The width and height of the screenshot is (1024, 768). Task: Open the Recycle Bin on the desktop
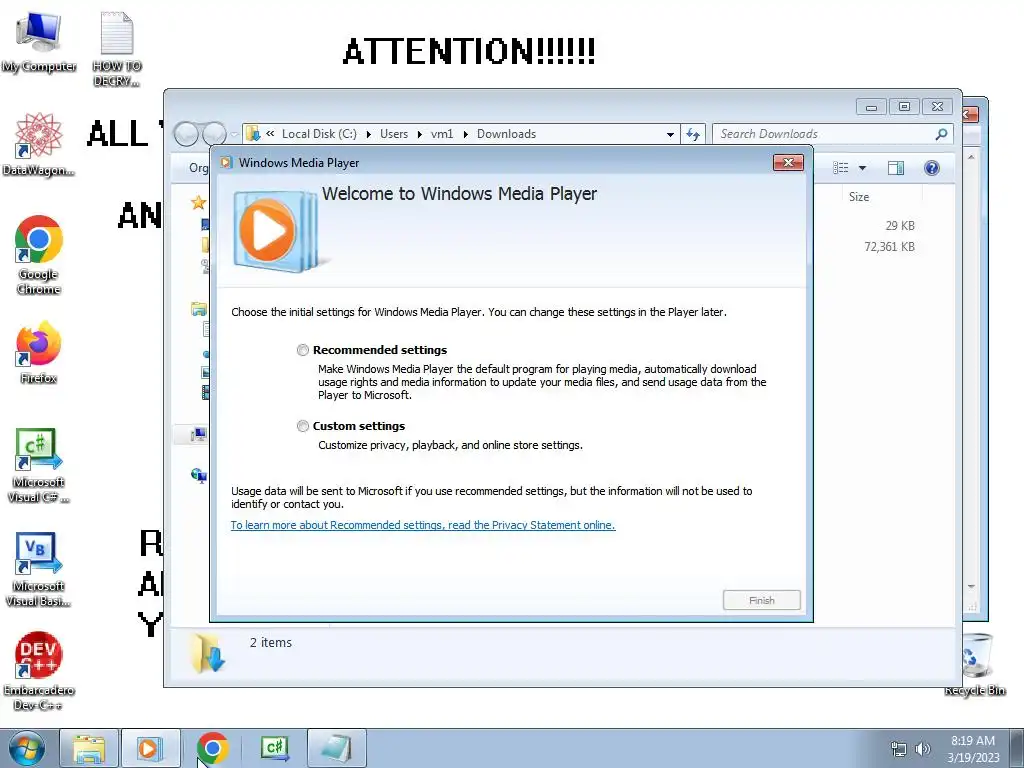coord(976,665)
